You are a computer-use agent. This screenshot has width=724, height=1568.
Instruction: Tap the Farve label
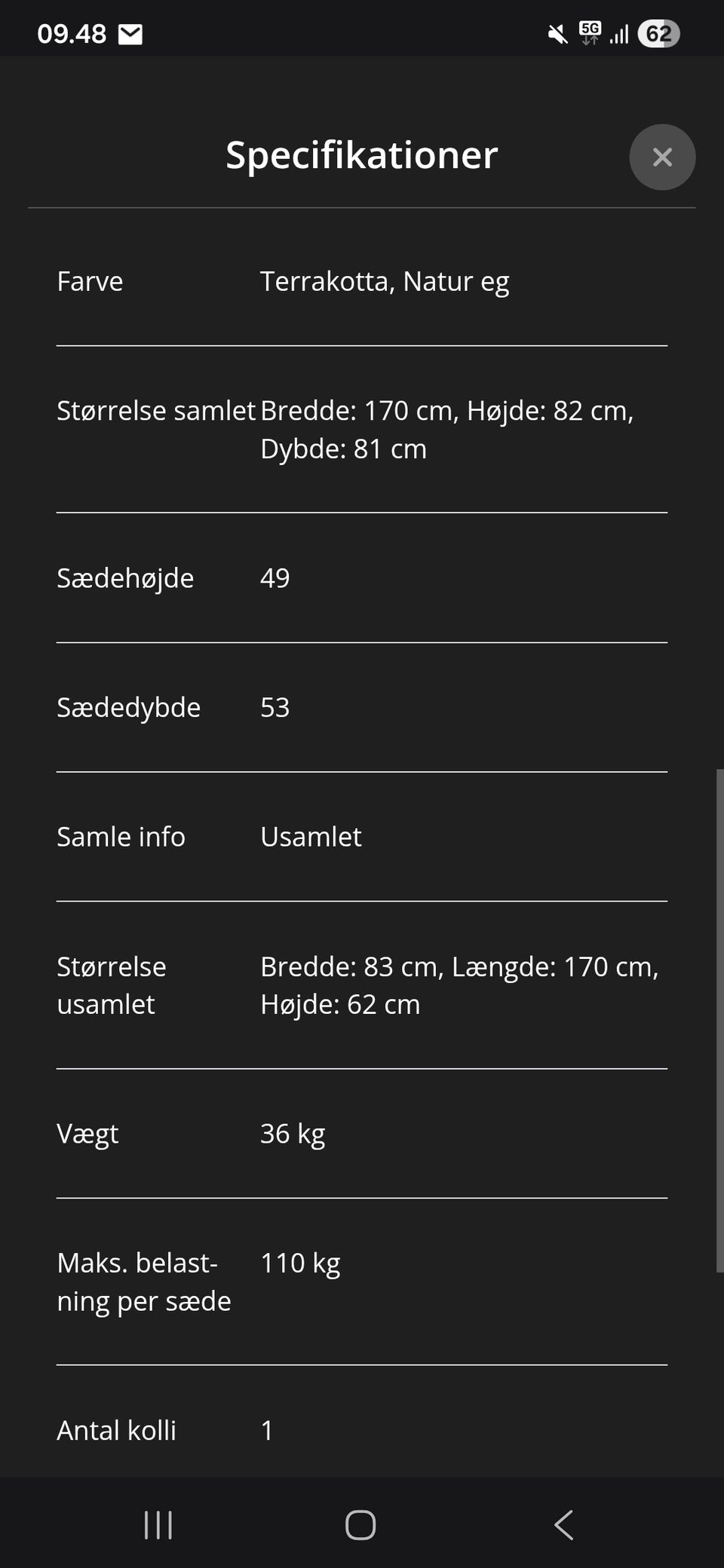click(x=90, y=281)
